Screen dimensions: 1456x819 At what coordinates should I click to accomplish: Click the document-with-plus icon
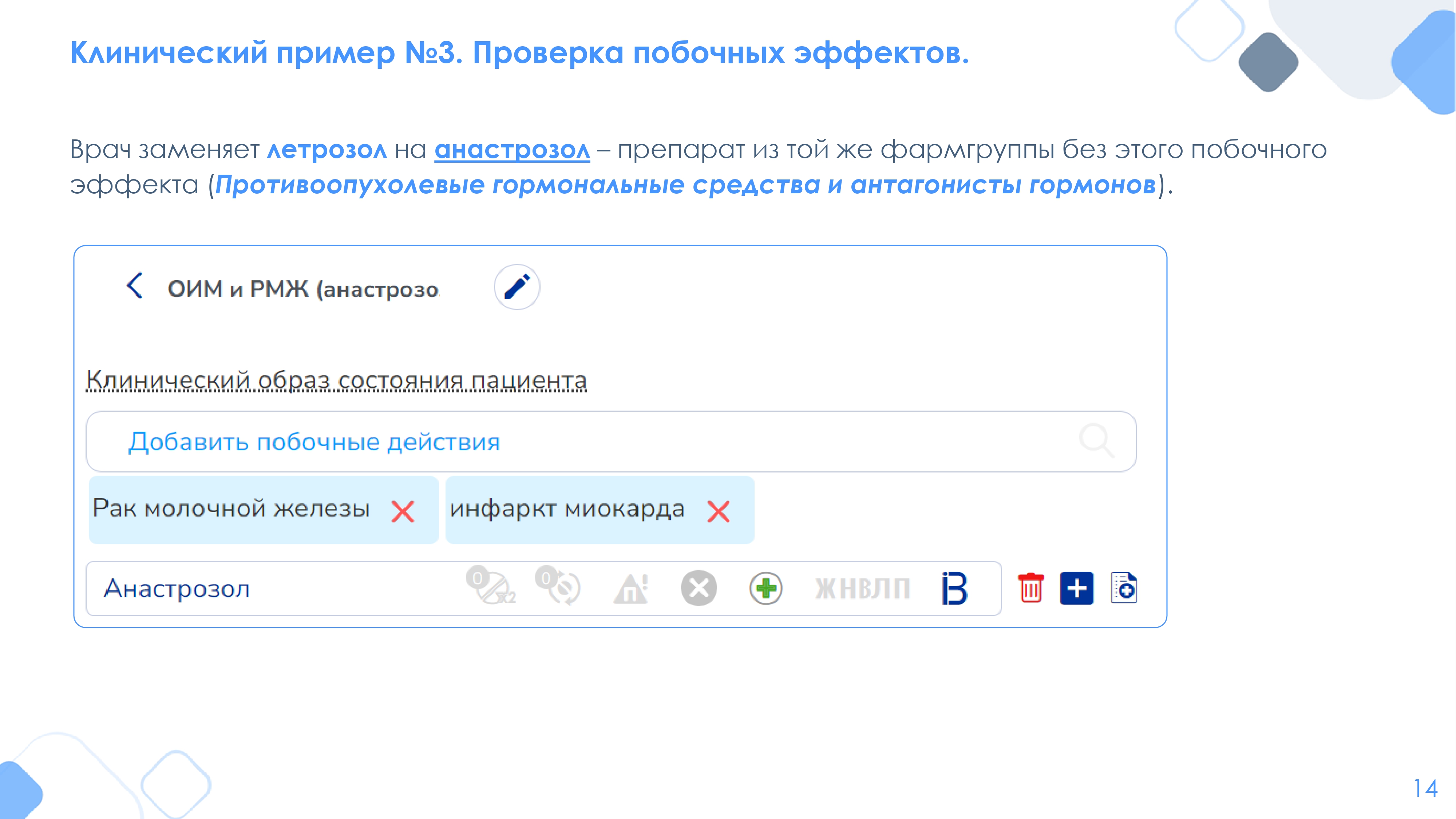click(1124, 588)
